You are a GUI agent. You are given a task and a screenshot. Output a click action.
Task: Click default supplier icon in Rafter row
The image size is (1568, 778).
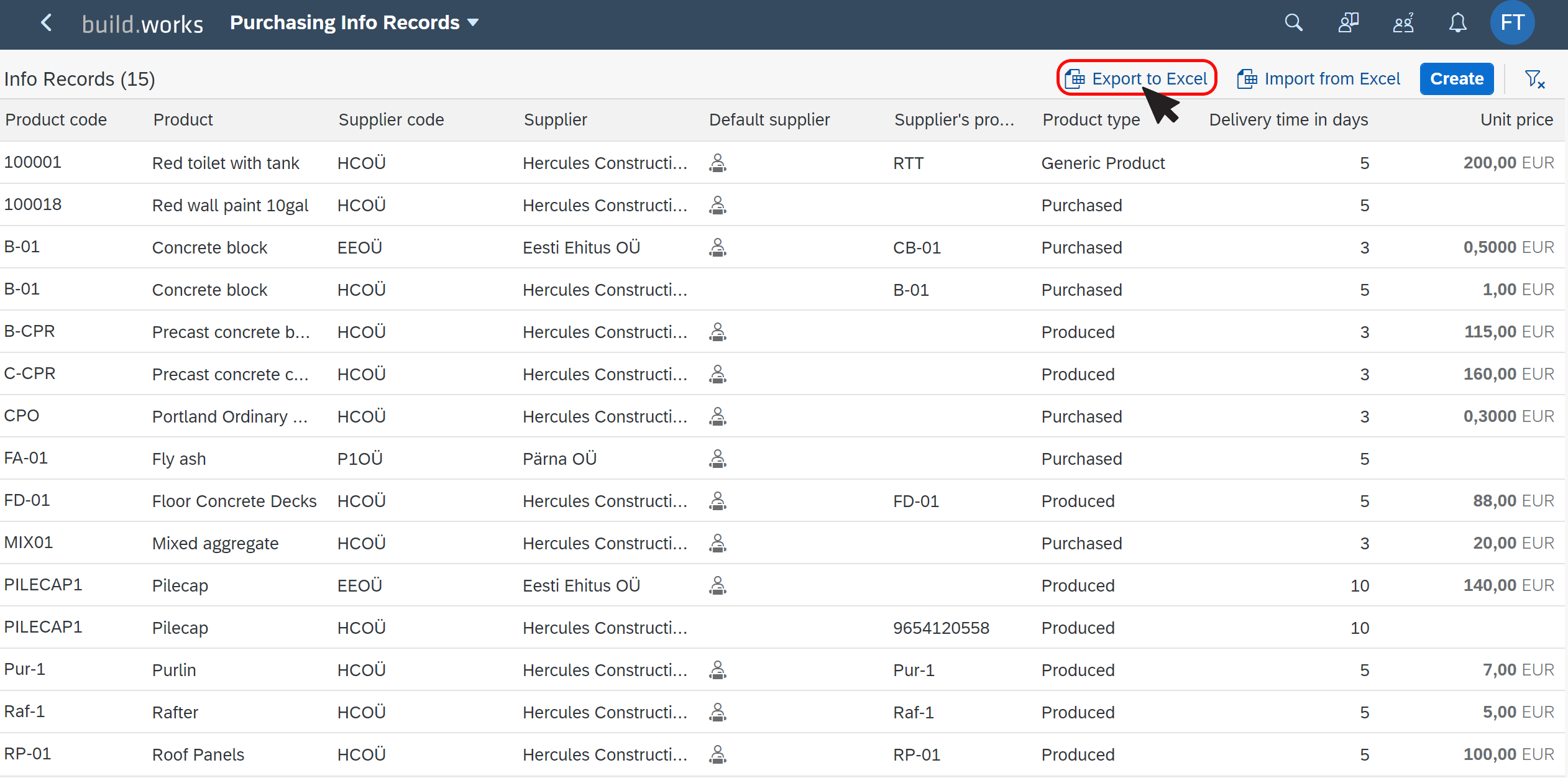pos(718,712)
